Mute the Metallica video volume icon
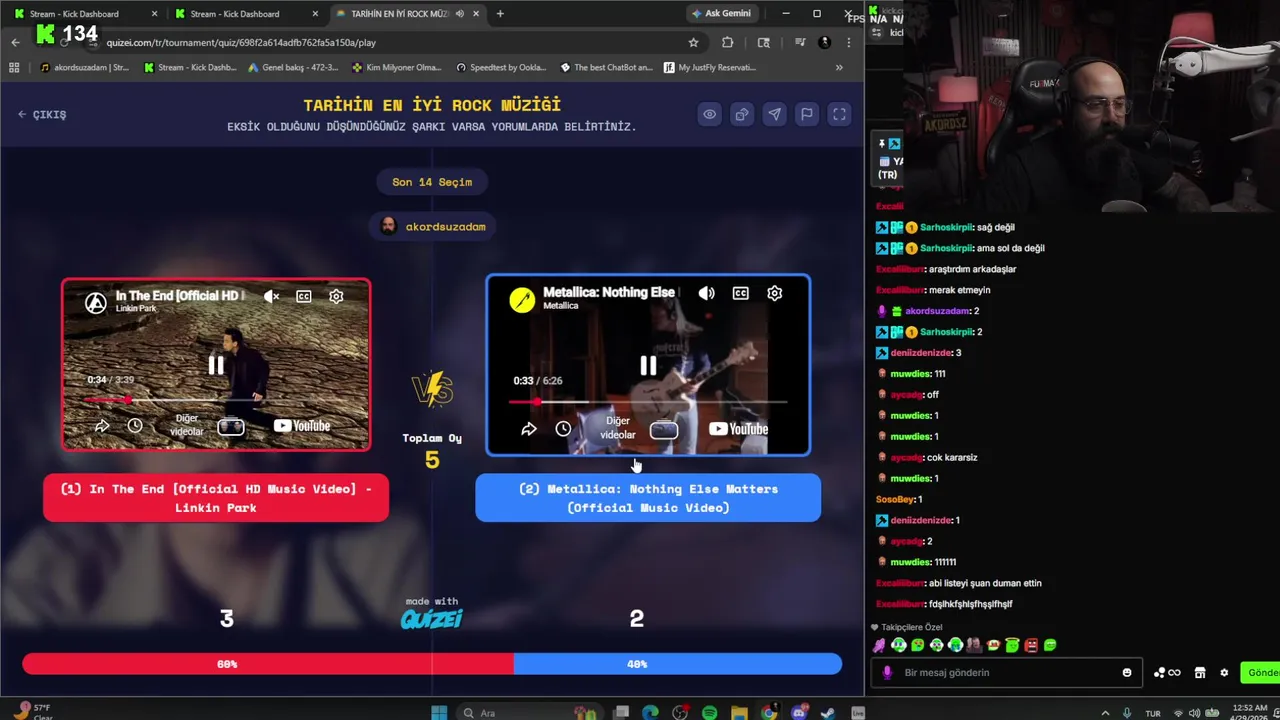Viewport: 1280px width, 720px height. (707, 293)
